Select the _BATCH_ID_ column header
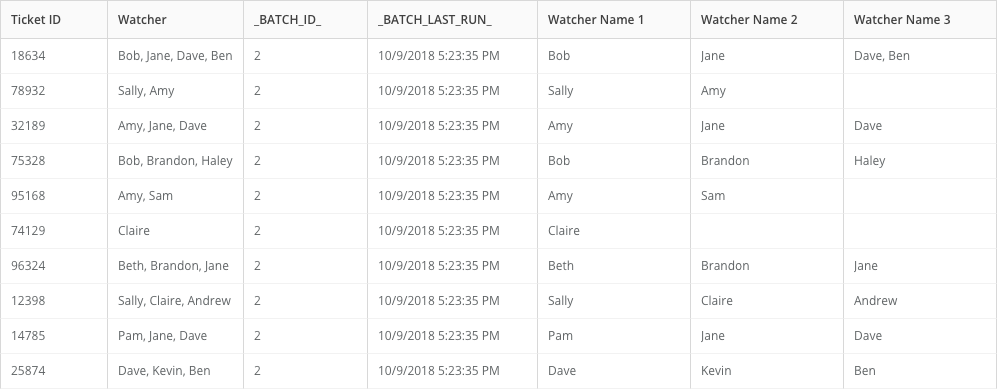This screenshot has height=390, width=997. pos(305,20)
